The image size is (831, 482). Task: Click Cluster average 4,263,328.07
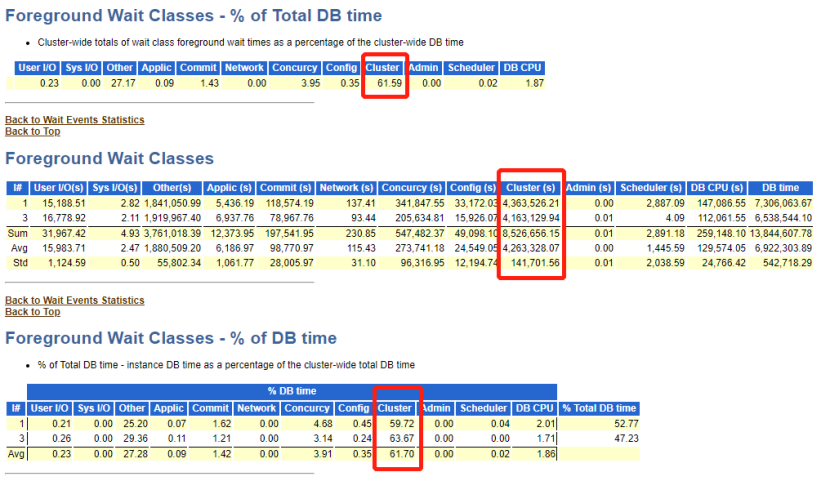click(x=531, y=248)
